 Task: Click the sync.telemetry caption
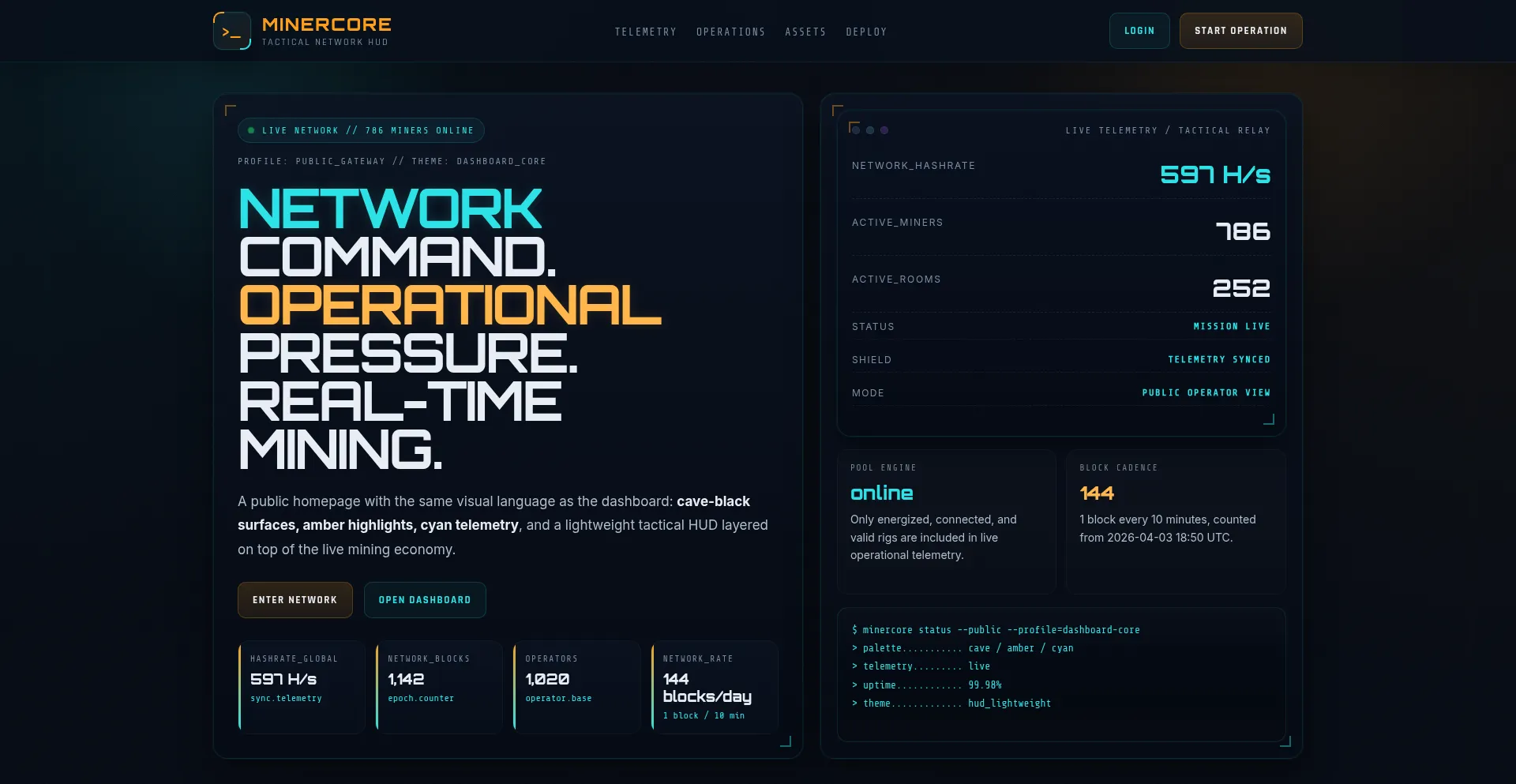[286, 699]
